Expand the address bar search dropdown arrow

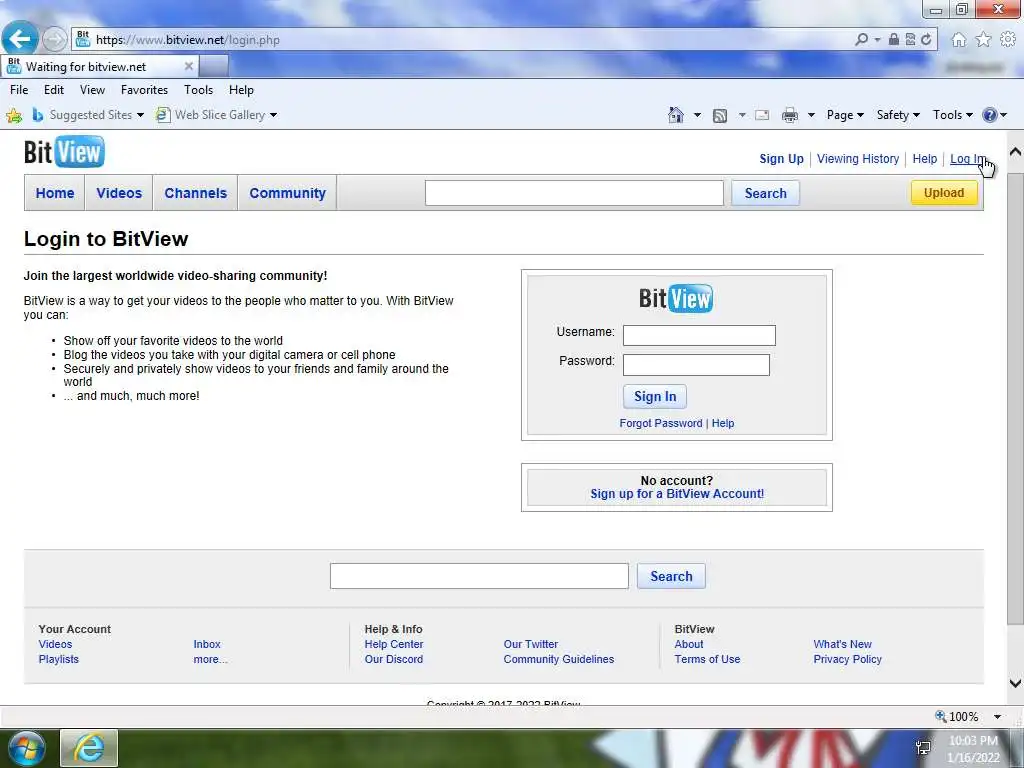877,40
